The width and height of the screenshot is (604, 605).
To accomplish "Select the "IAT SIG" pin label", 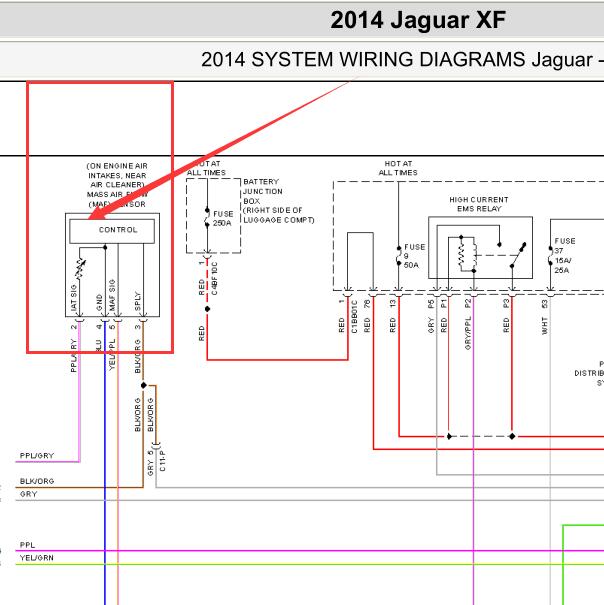I will [x=74, y=297].
